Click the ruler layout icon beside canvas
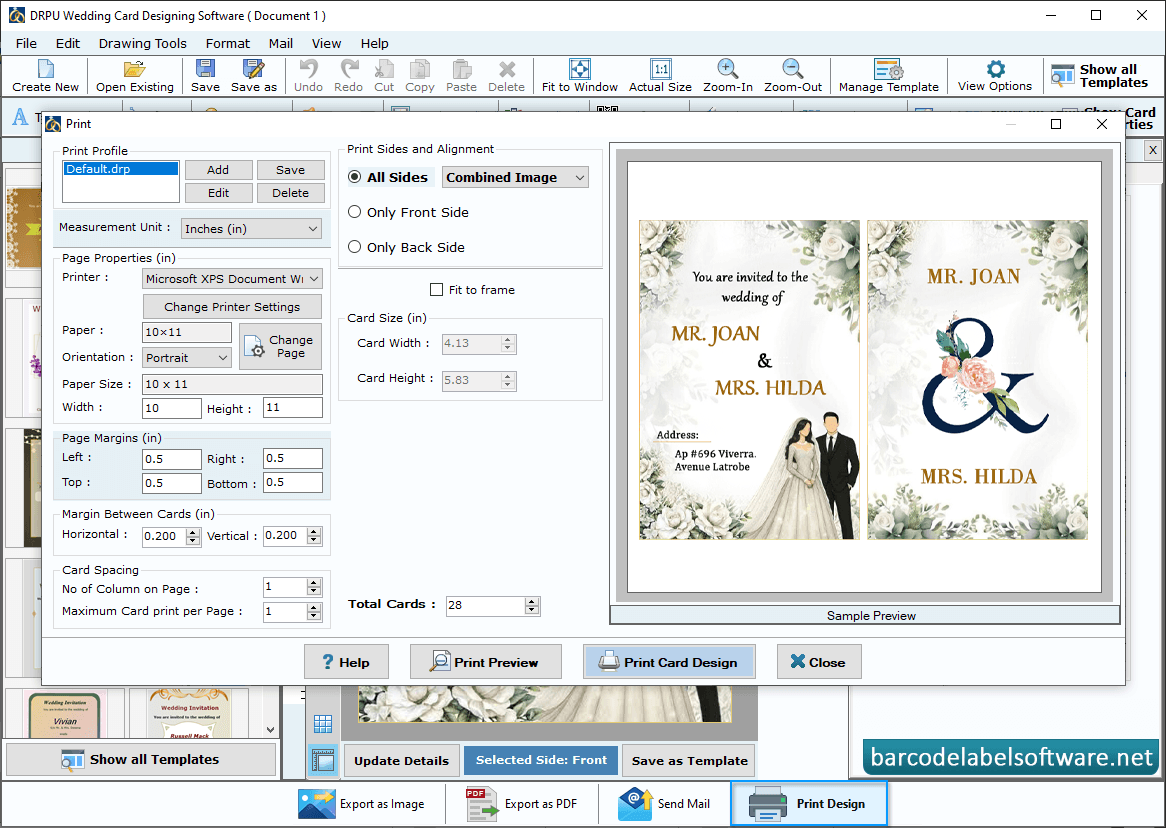 323,760
